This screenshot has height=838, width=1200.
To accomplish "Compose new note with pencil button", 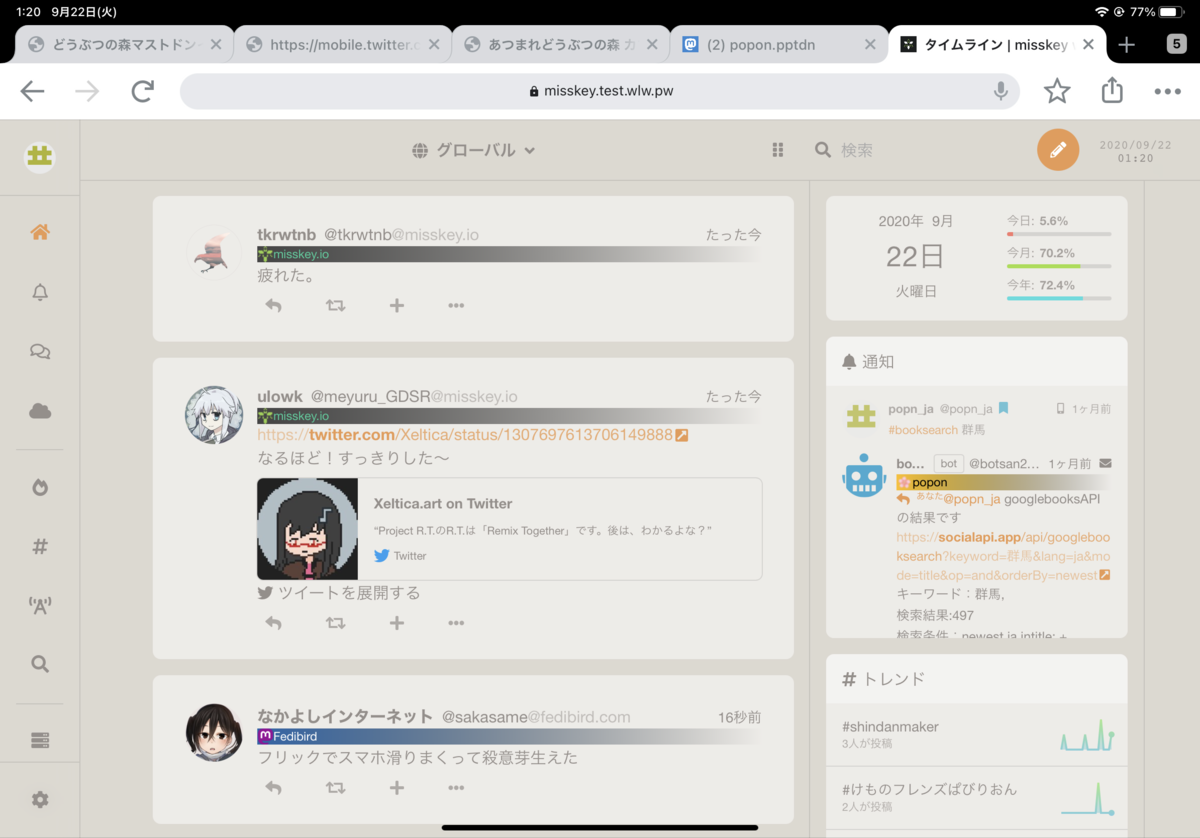I will tap(1058, 150).
